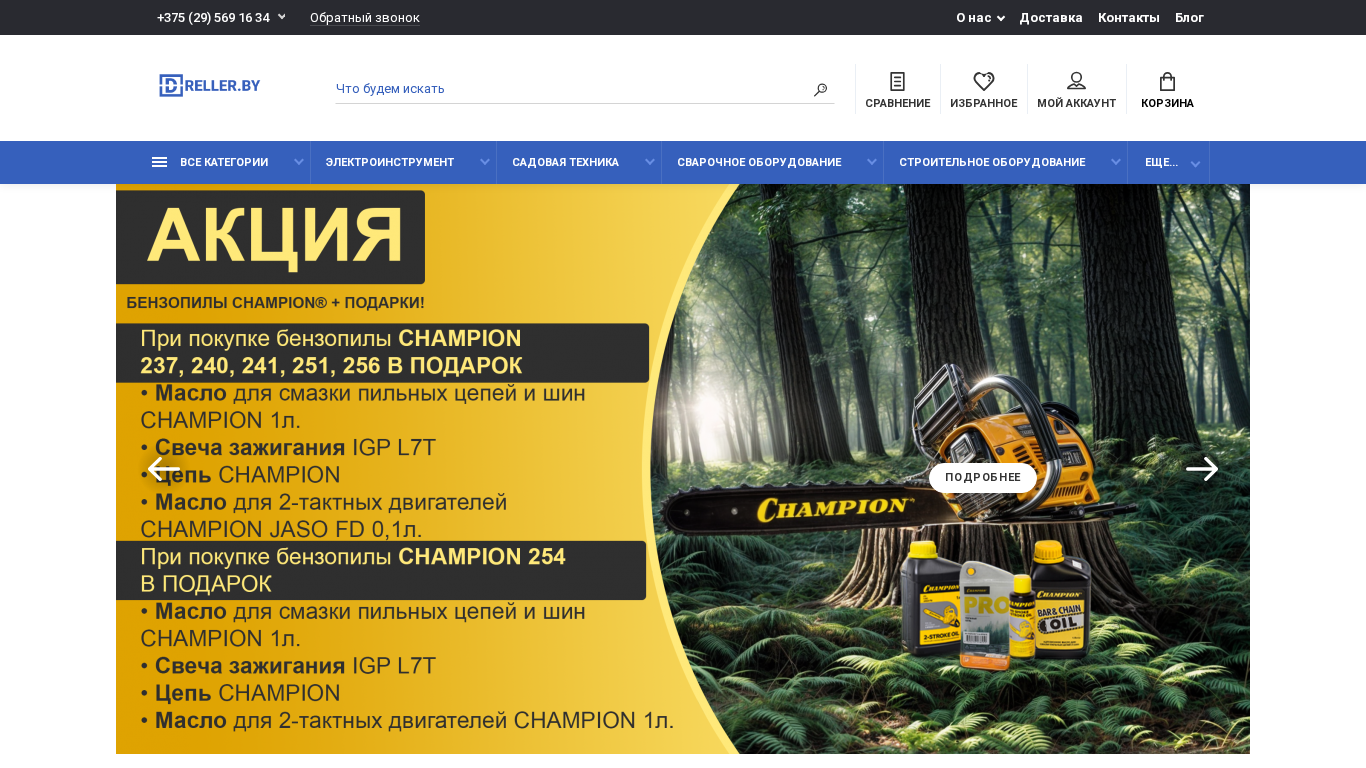Open the Сварочное оборудование menu item
This screenshot has width=1366, height=768.
(x=759, y=162)
